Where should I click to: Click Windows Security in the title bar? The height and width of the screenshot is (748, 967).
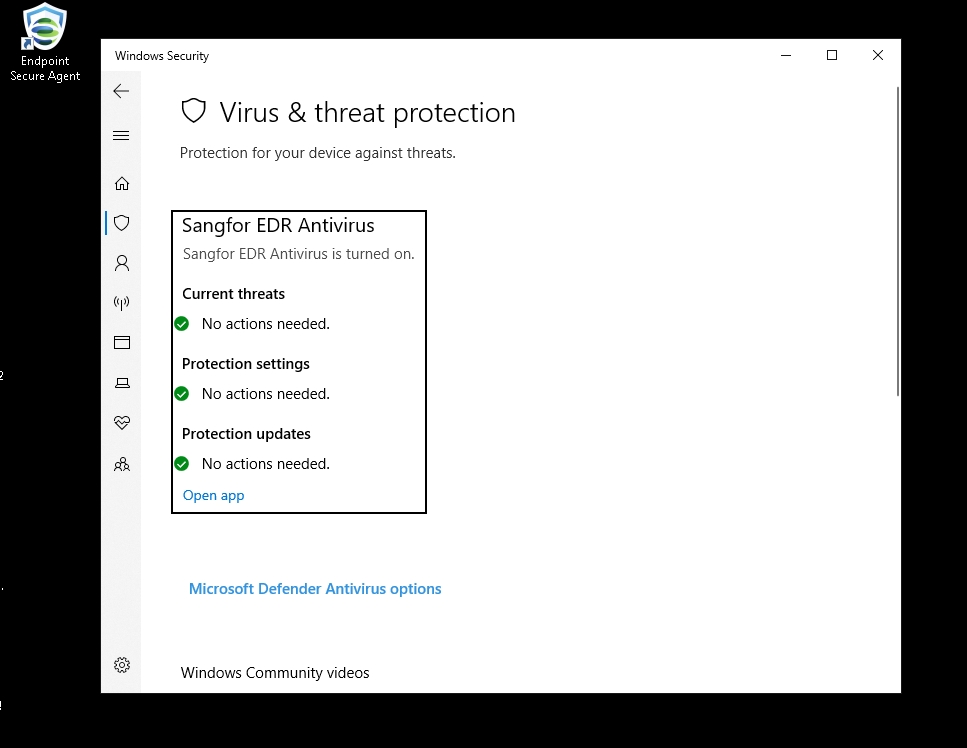(x=161, y=56)
